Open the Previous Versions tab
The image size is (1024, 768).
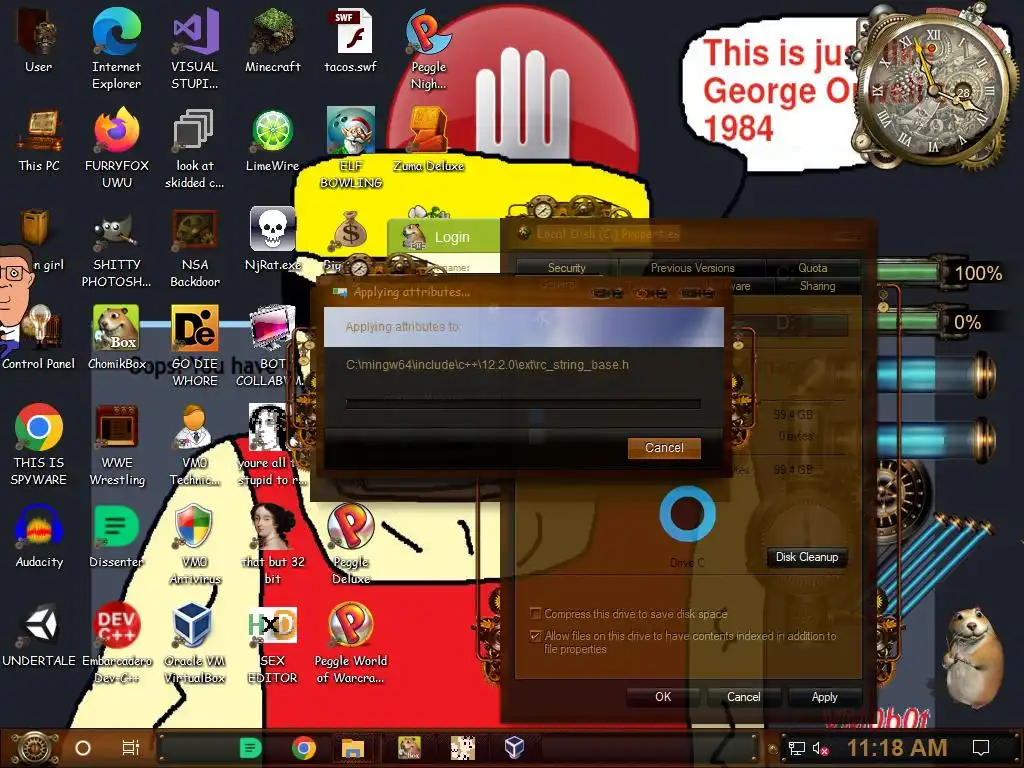point(692,268)
